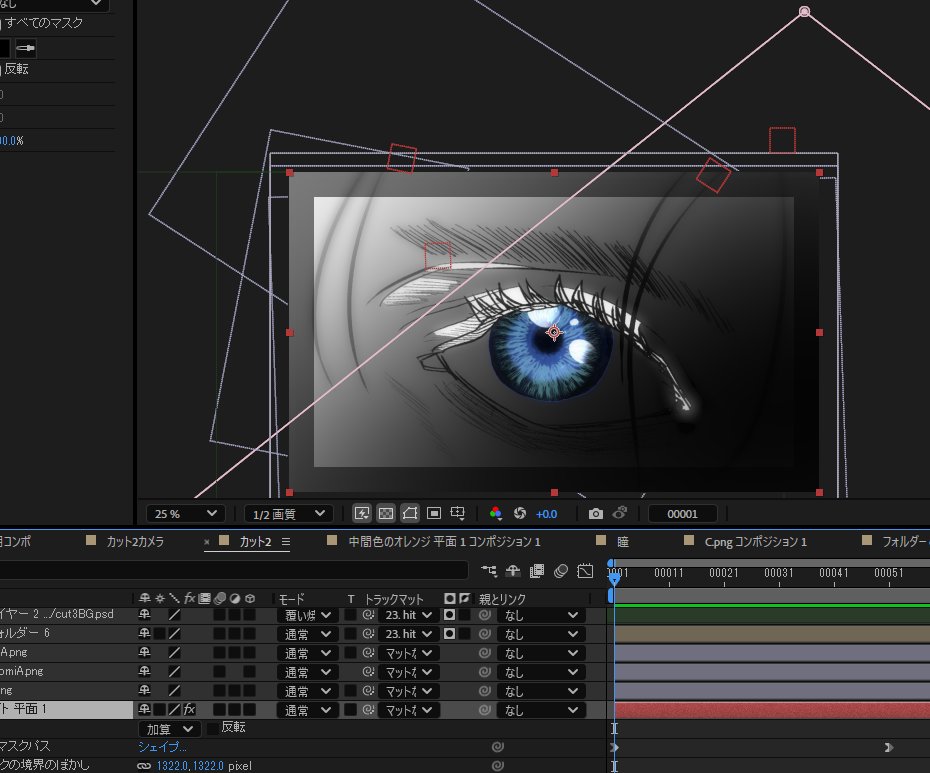Click the color swatch beside the eyedropper

coord(5,48)
